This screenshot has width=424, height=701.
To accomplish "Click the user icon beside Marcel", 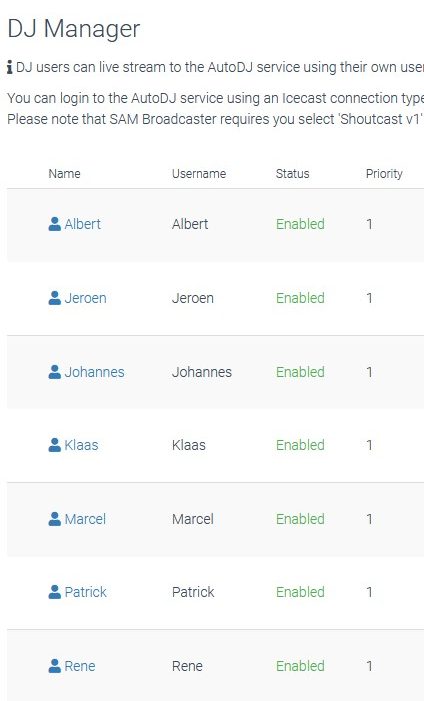I will tap(55, 519).
